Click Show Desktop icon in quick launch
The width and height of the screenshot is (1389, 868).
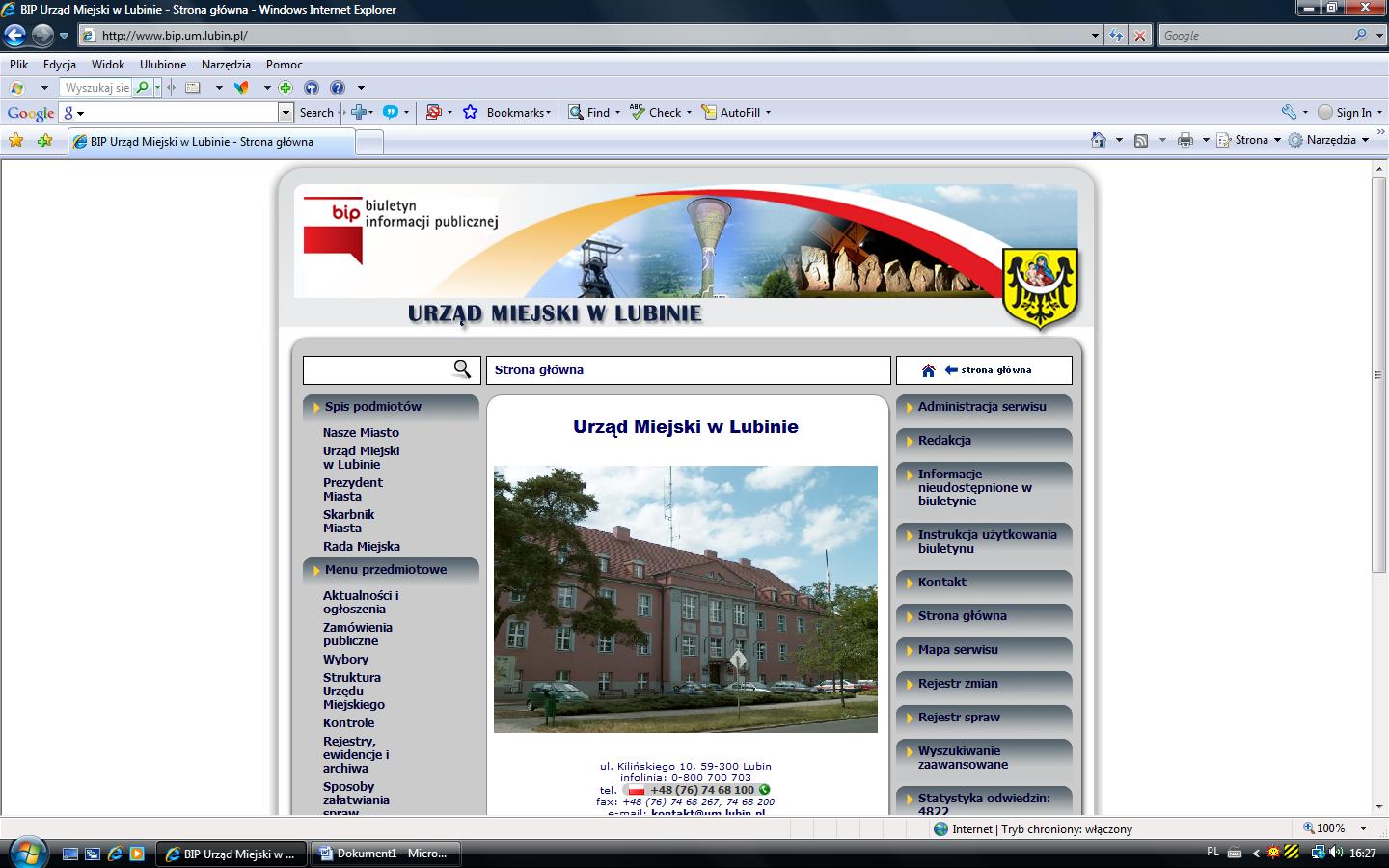point(70,854)
